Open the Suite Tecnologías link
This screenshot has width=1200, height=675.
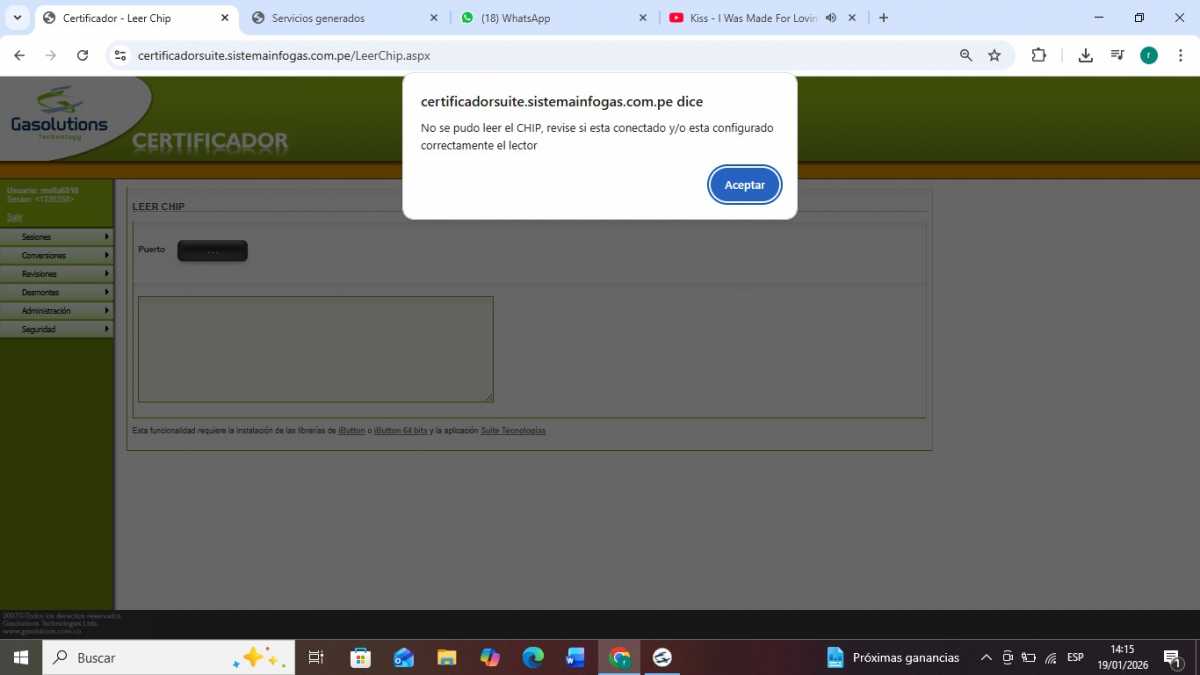coord(513,431)
